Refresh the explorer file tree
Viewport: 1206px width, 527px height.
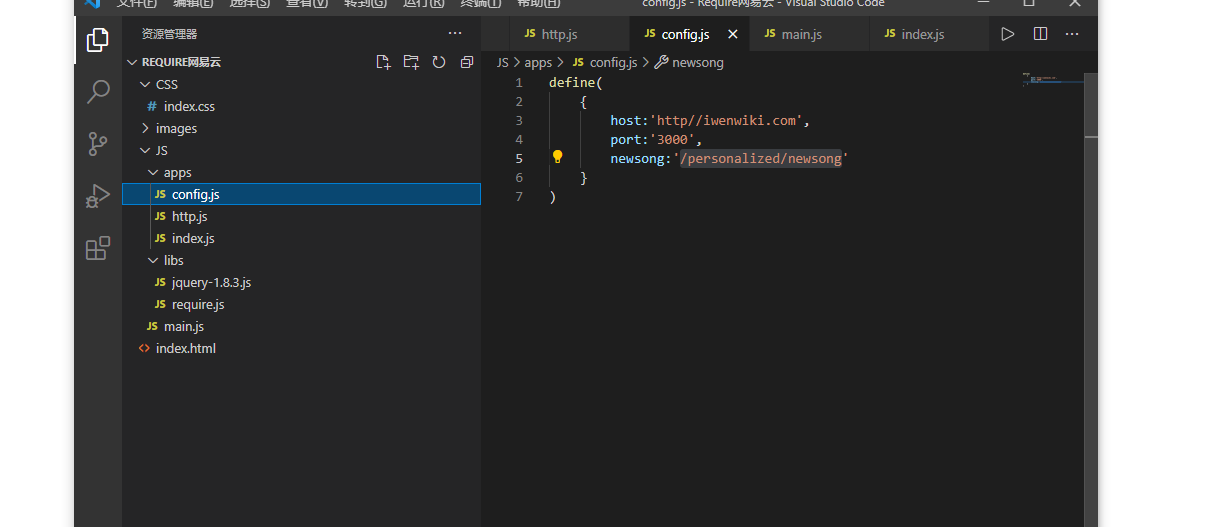(438, 62)
